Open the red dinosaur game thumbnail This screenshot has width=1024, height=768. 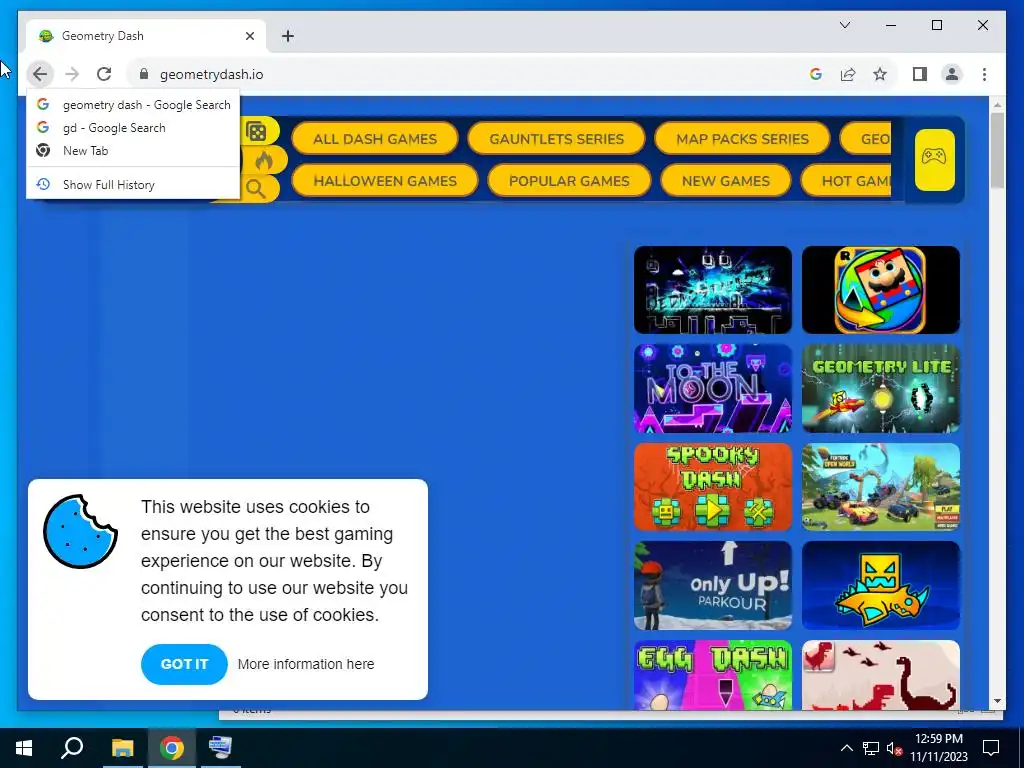pos(880,675)
